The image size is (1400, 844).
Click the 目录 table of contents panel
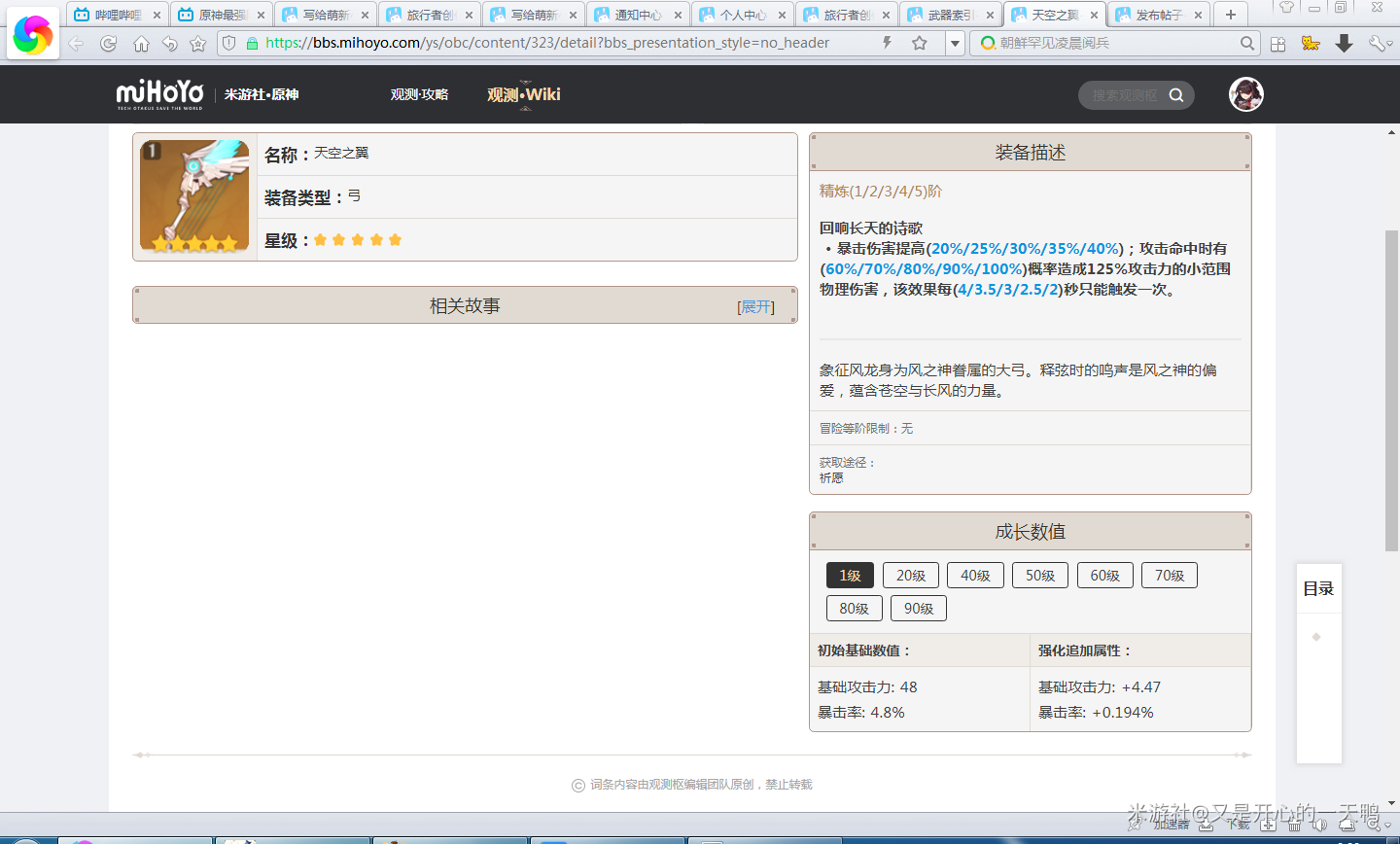click(1319, 663)
